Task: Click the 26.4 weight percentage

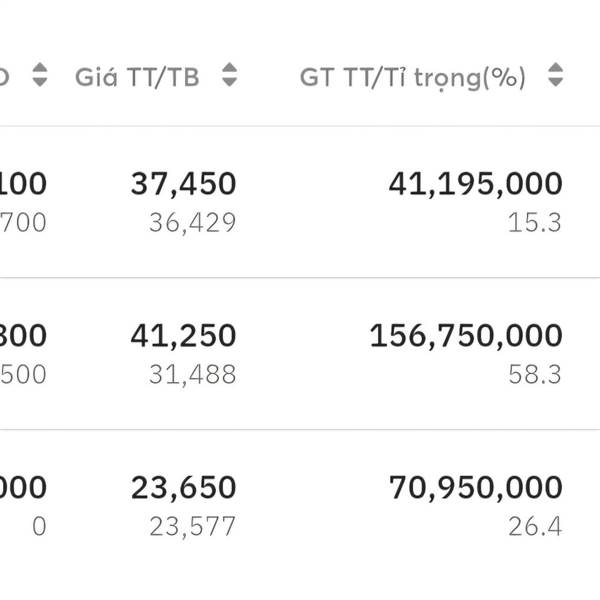Action: click(x=534, y=526)
